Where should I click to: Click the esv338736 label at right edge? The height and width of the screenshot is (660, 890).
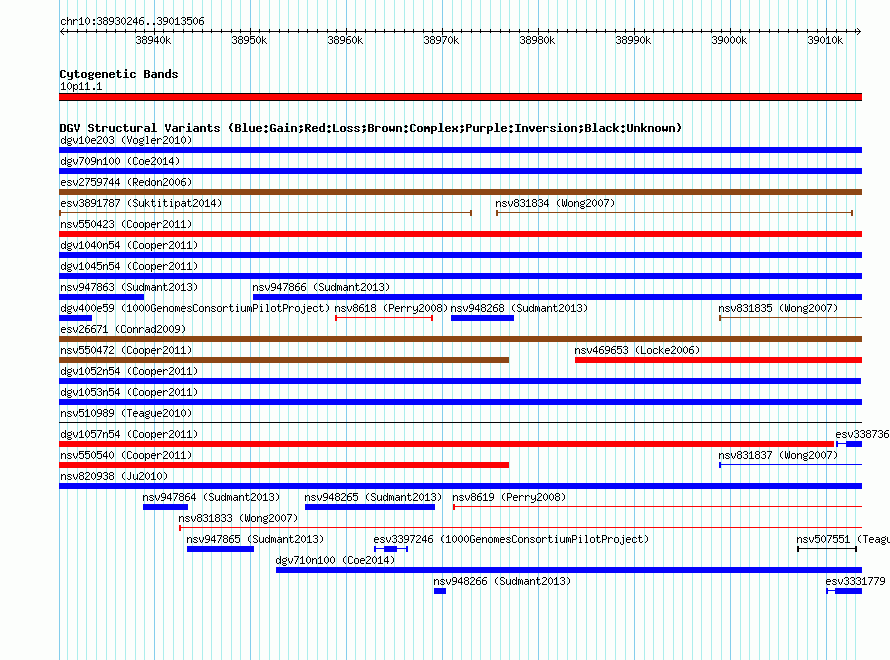[x=862, y=434]
